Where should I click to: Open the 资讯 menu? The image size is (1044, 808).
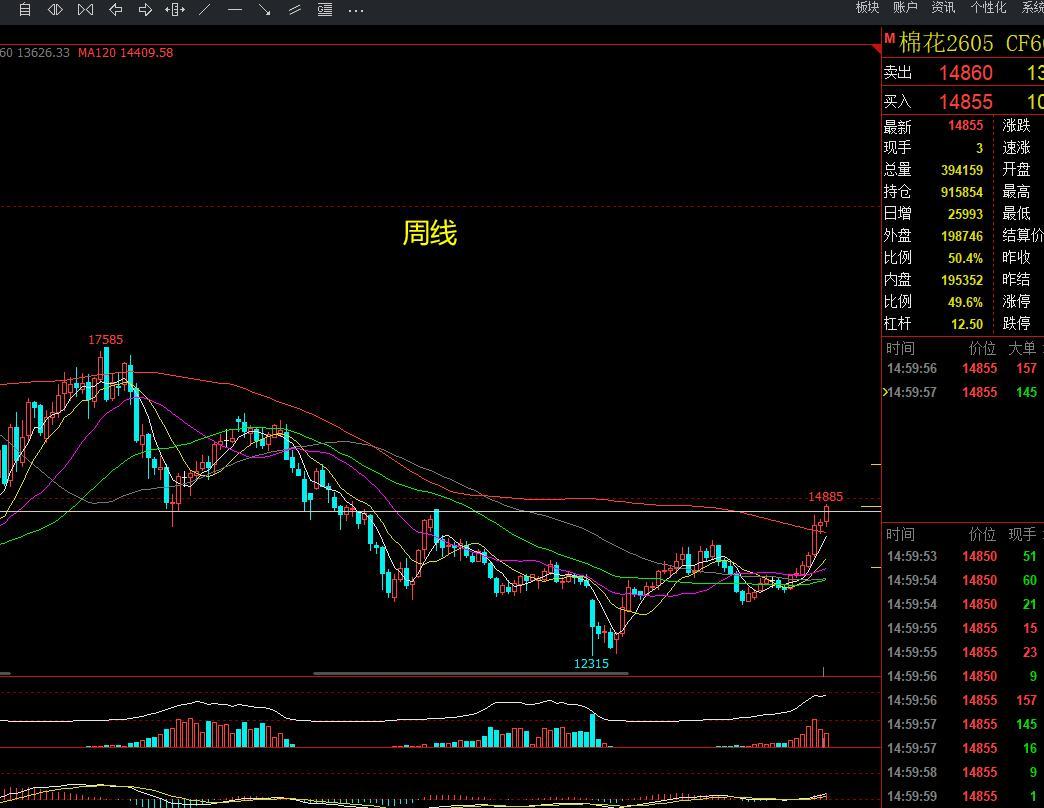943,7
